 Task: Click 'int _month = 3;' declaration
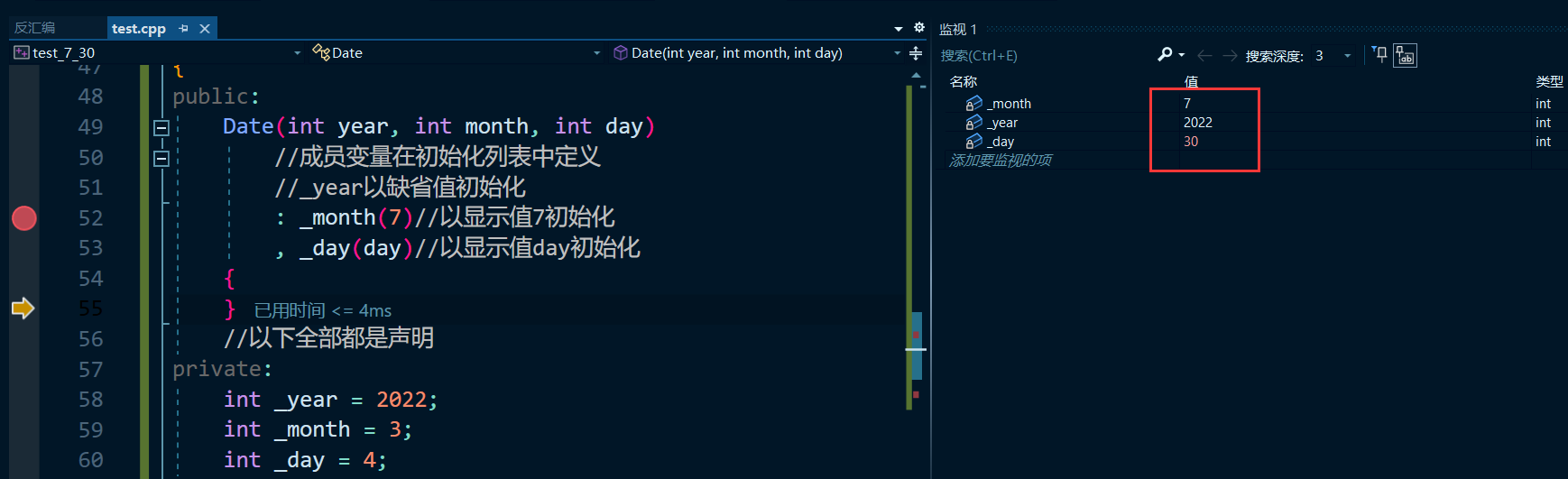pos(318,429)
